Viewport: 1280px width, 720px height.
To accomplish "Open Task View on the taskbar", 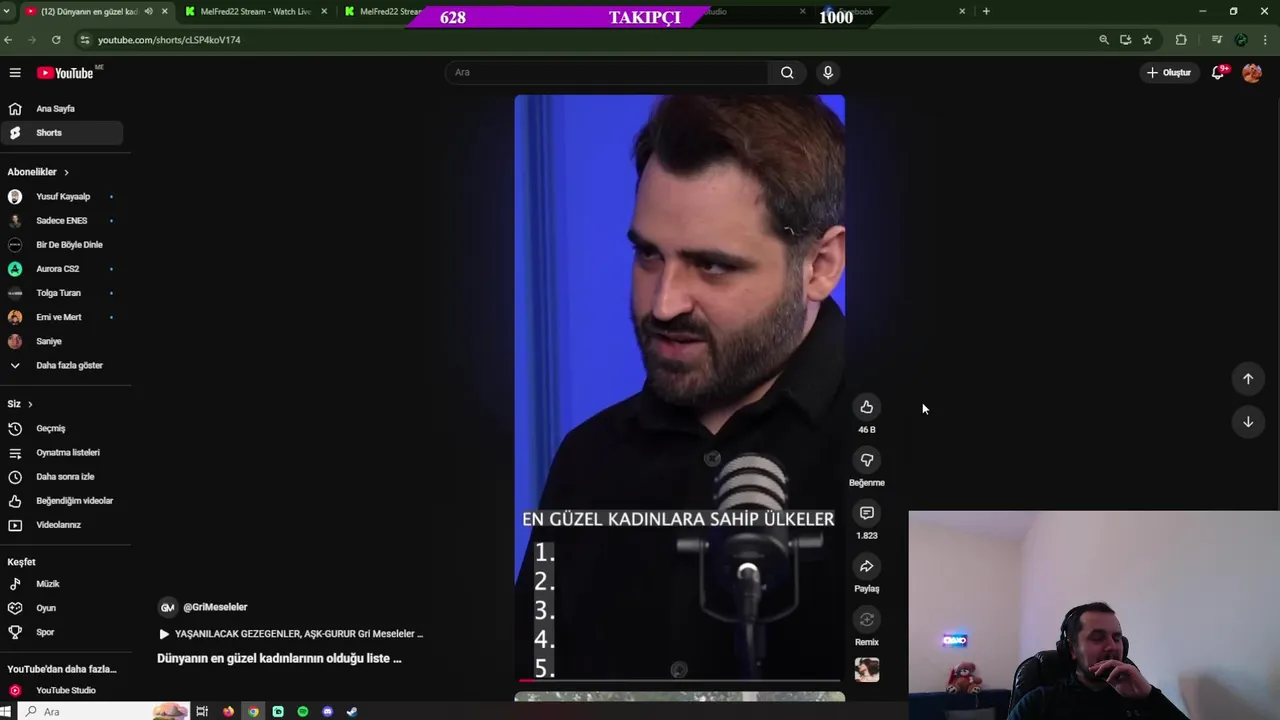I will pyautogui.click(x=202, y=712).
